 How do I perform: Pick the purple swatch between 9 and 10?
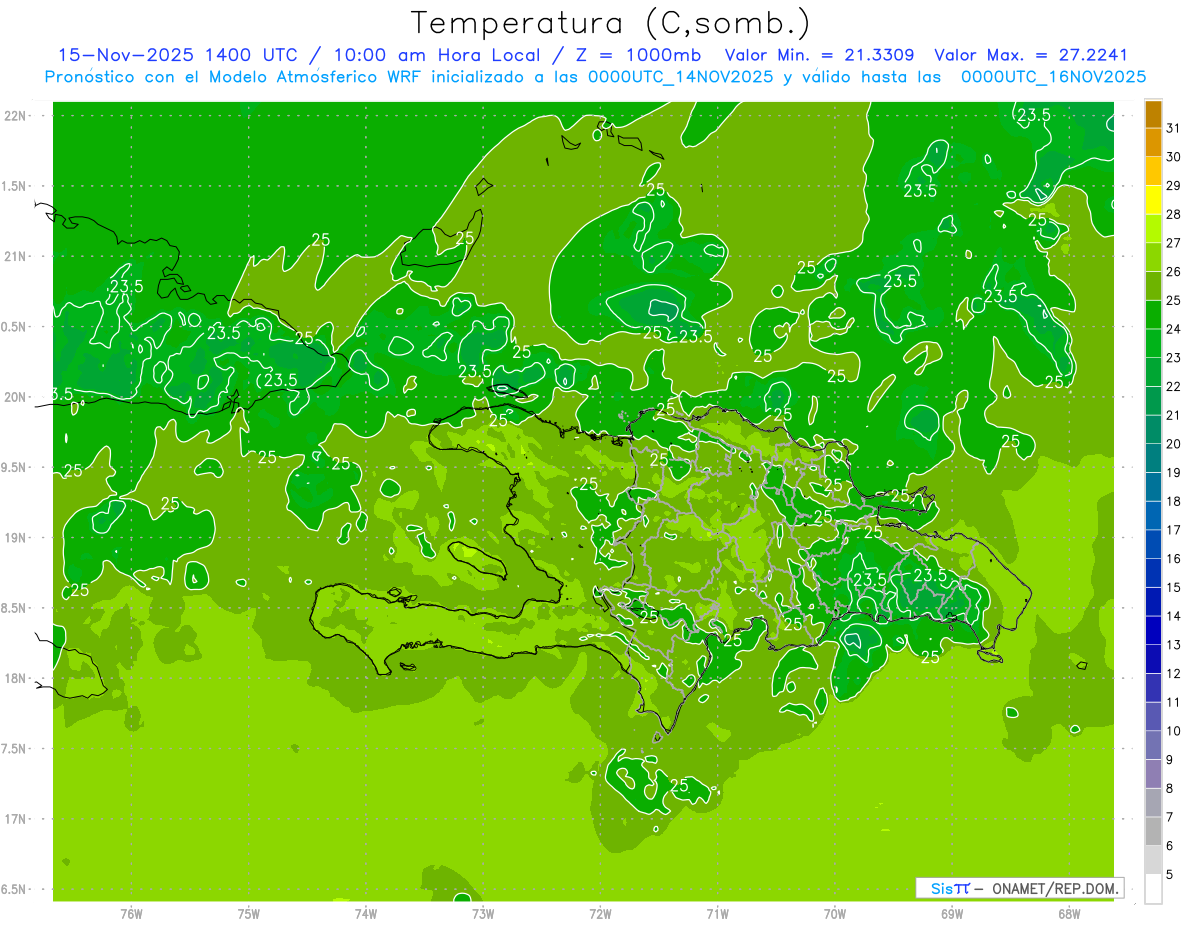coord(1153,746)
